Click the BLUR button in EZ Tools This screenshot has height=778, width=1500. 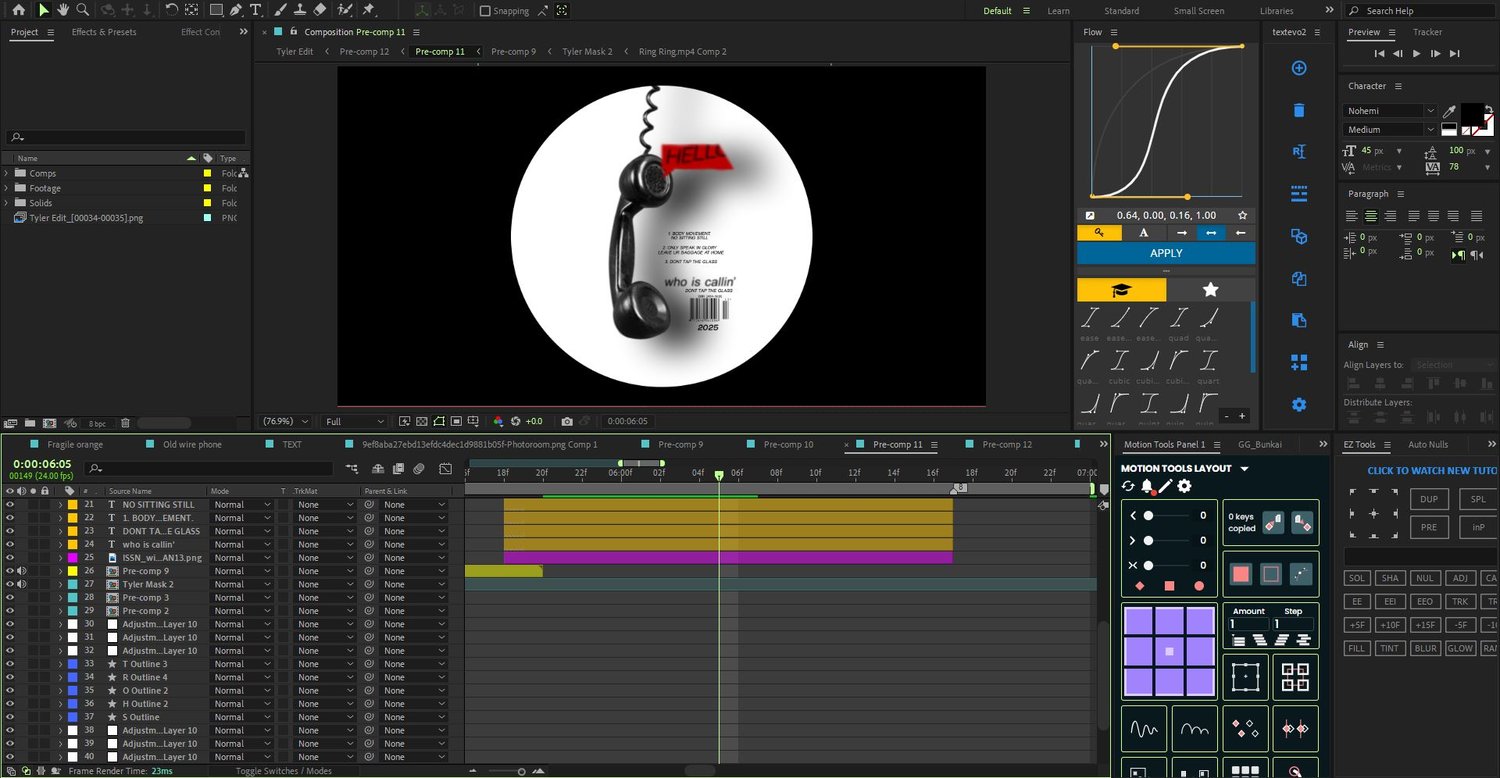(1425, 648)
